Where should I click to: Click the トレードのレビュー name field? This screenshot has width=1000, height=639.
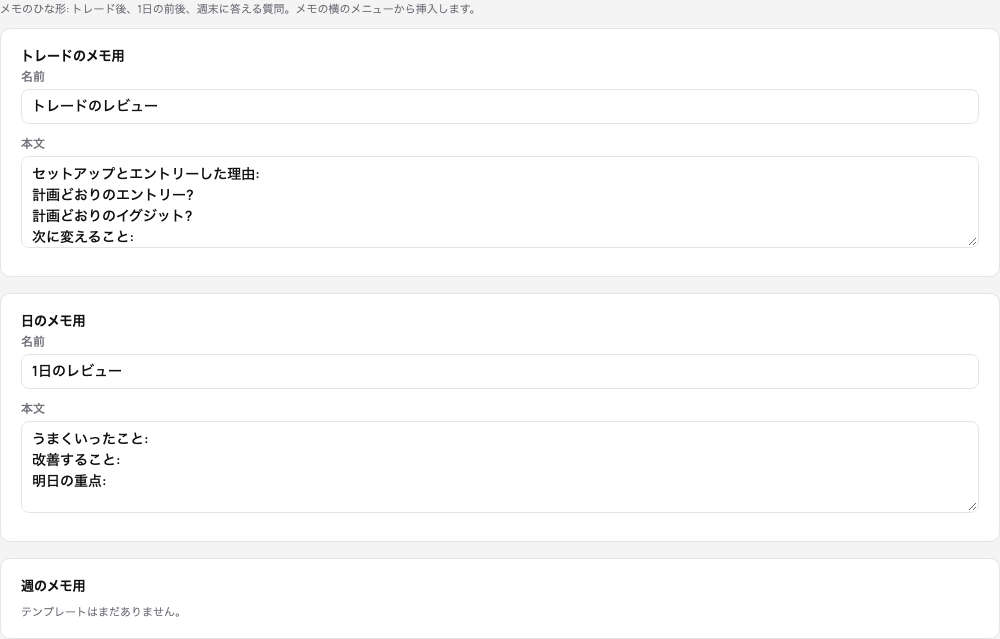click(x=499, y=106)
